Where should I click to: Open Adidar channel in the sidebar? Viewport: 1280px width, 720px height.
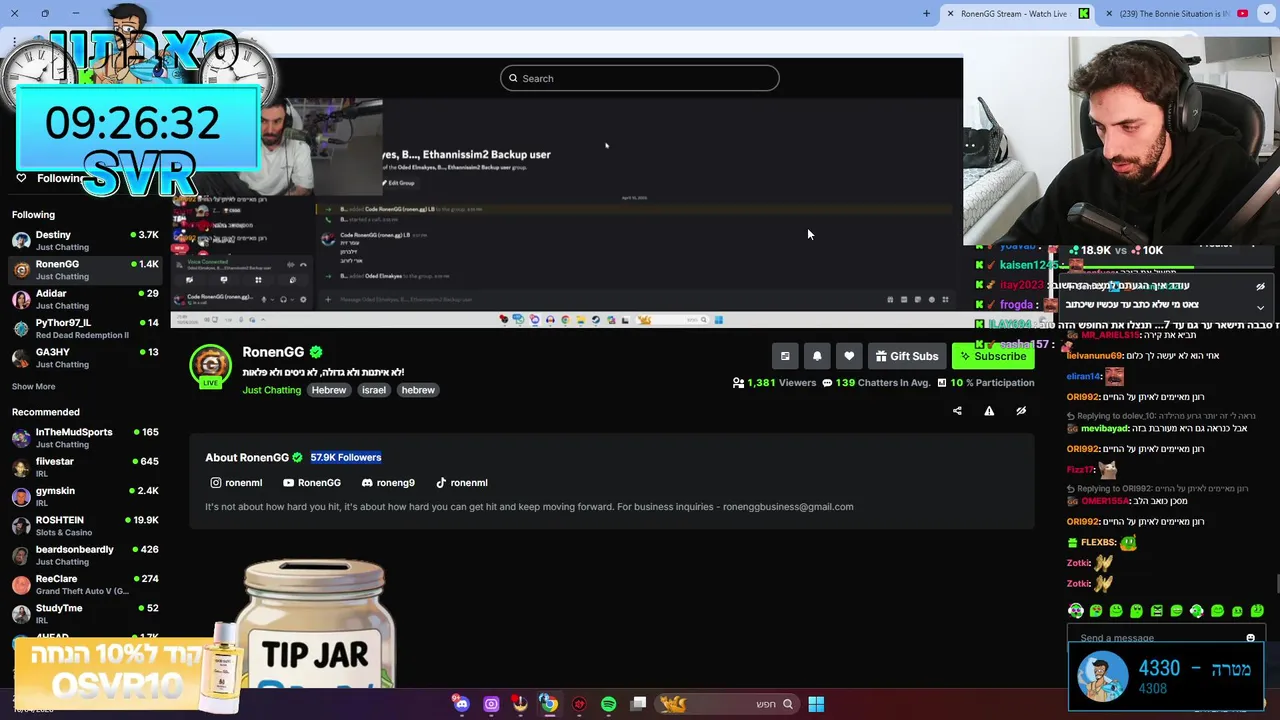pyautogui.click(x=85, y=299)
